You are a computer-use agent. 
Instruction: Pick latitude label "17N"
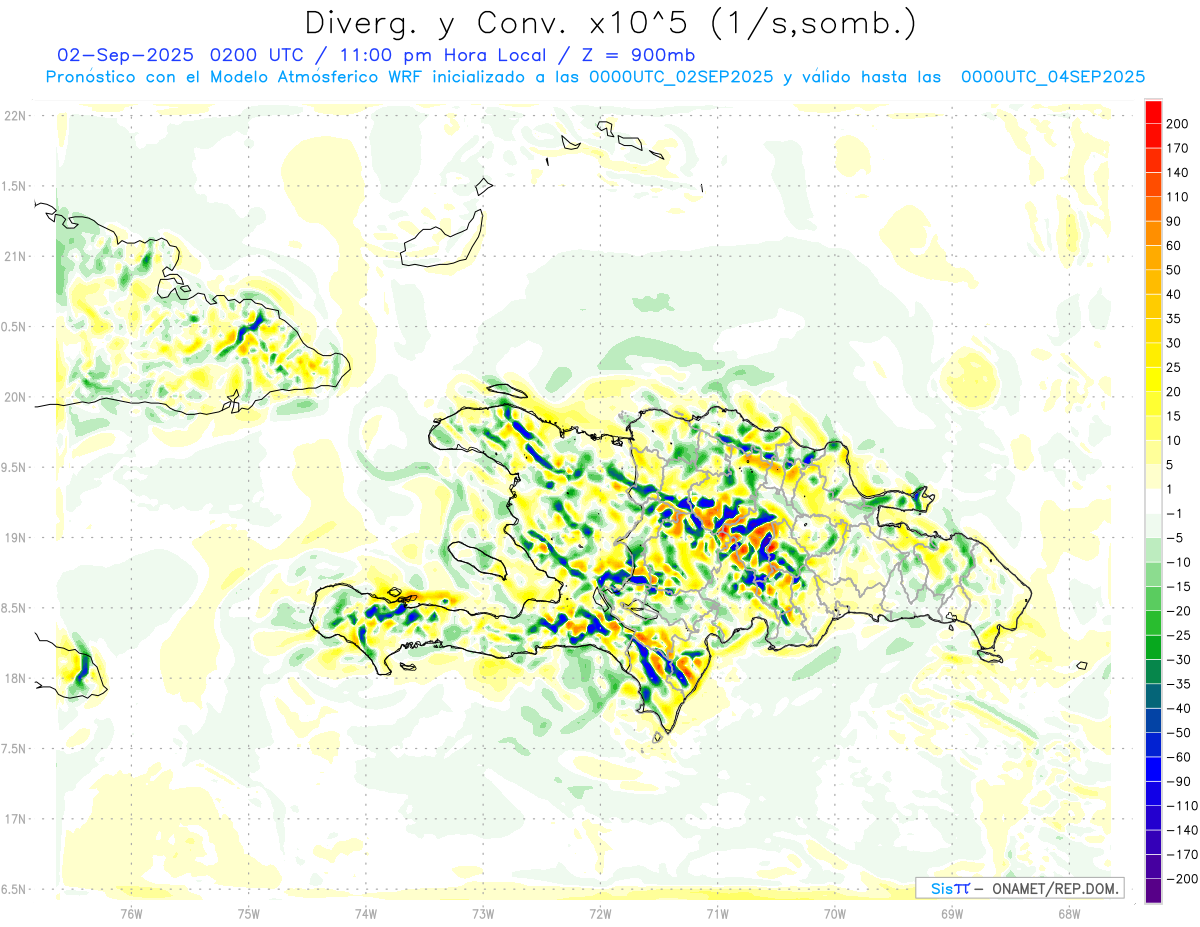tap(15, 819)
